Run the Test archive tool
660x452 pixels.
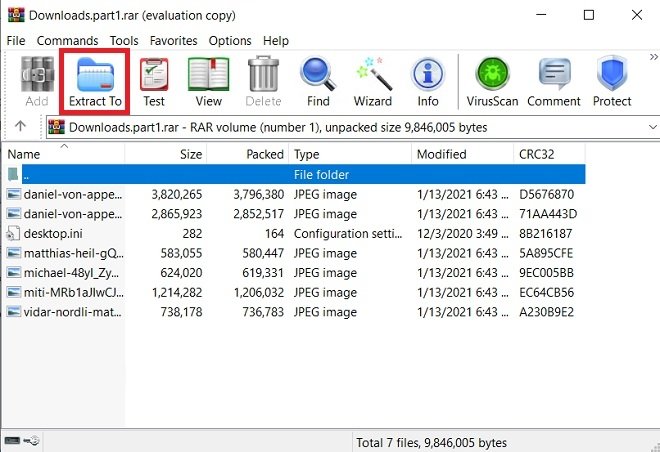(x=154, y=82)
